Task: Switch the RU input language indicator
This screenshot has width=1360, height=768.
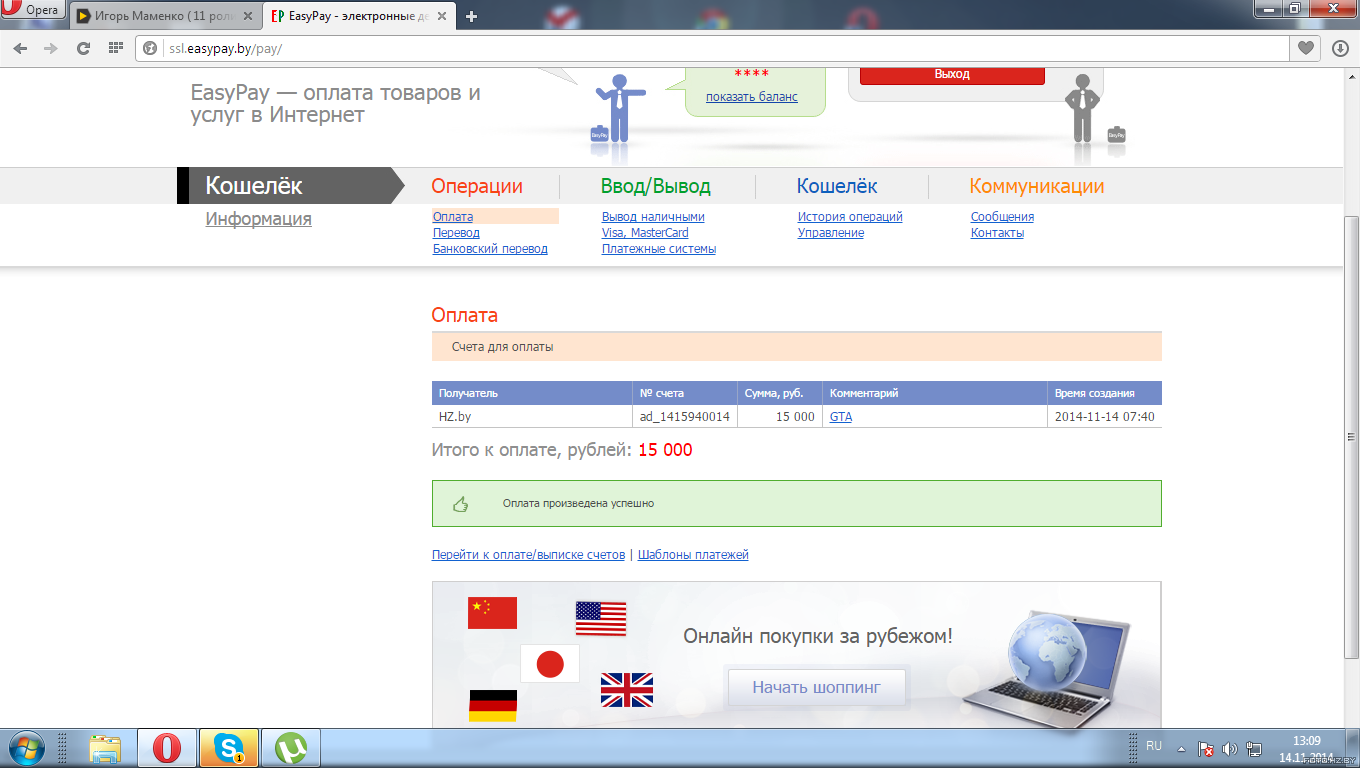Action: pos(1154,746)
